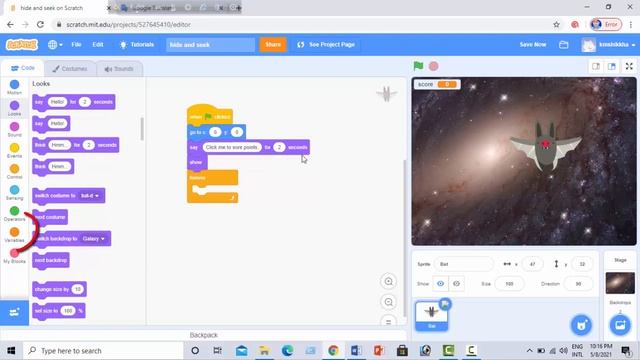Click See Project Page
This screenshot has width=640, height=360.
click(326, 44)
